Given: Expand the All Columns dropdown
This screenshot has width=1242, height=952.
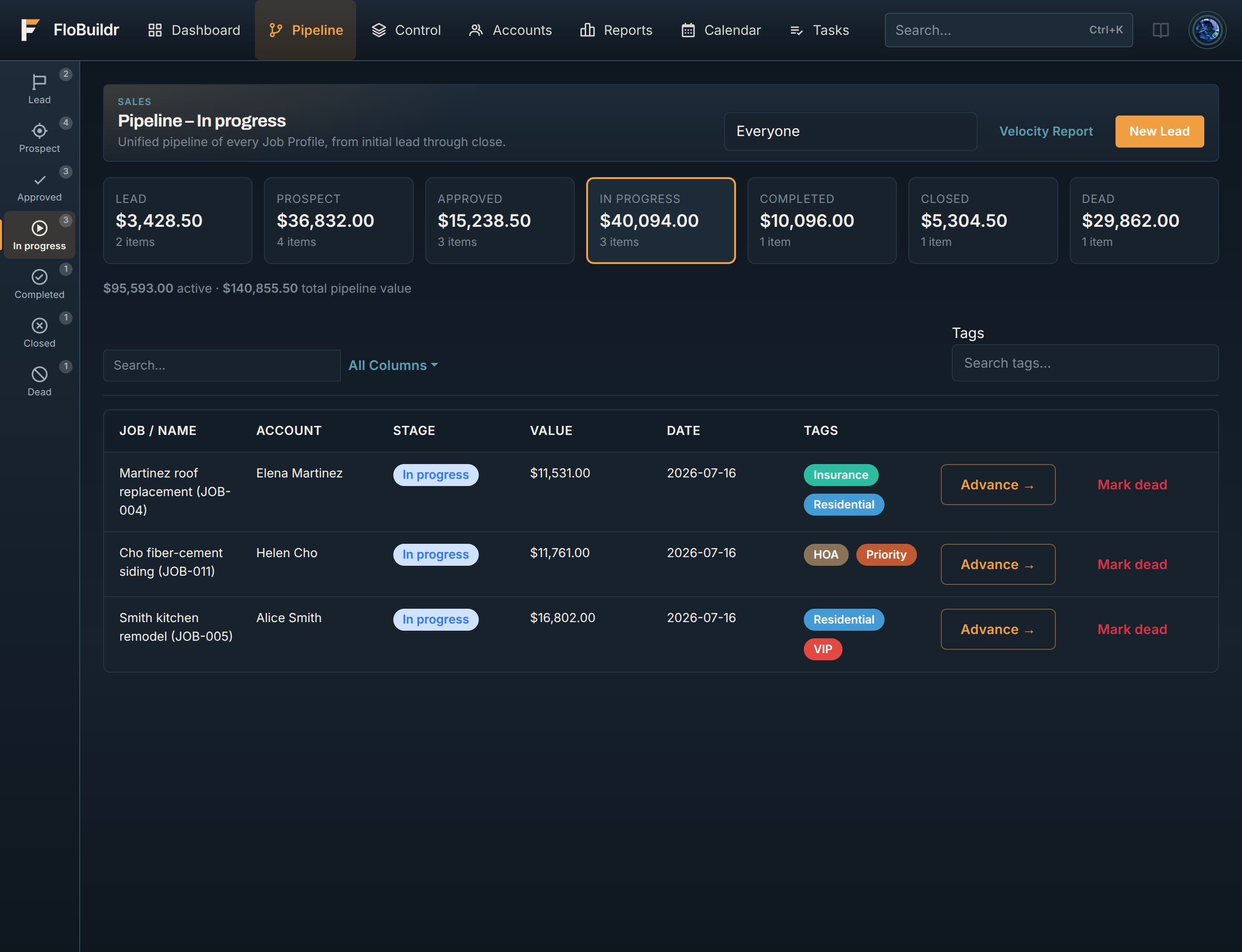Looking at the screenshot, I should tap(393, 365).
